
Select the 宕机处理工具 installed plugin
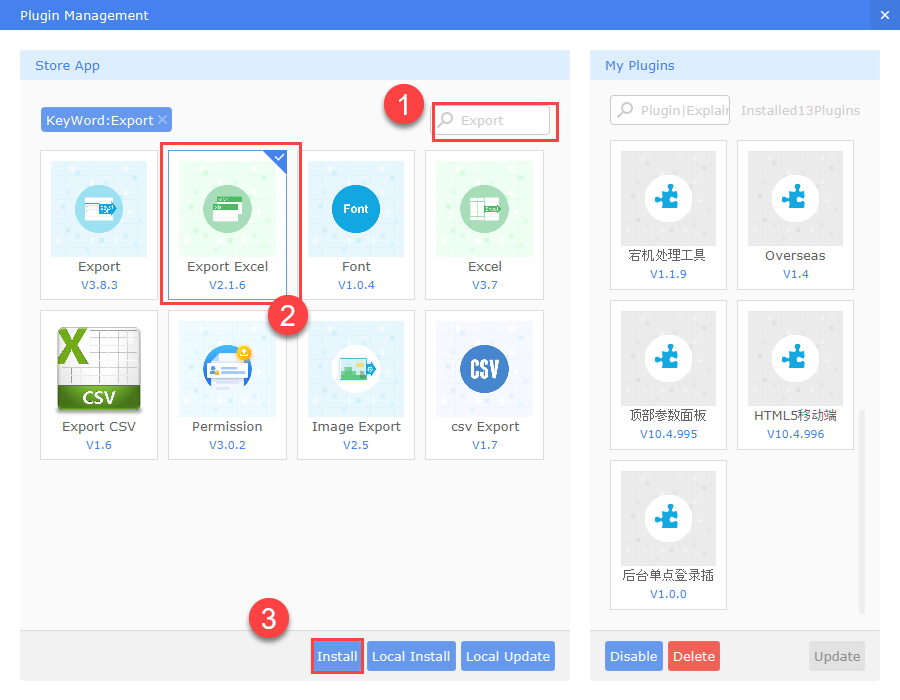click(668, 196)
